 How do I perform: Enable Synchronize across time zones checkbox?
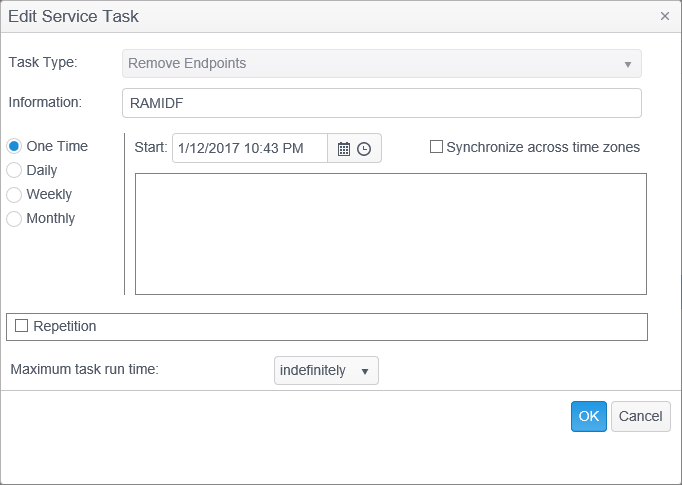pos(436,147)
